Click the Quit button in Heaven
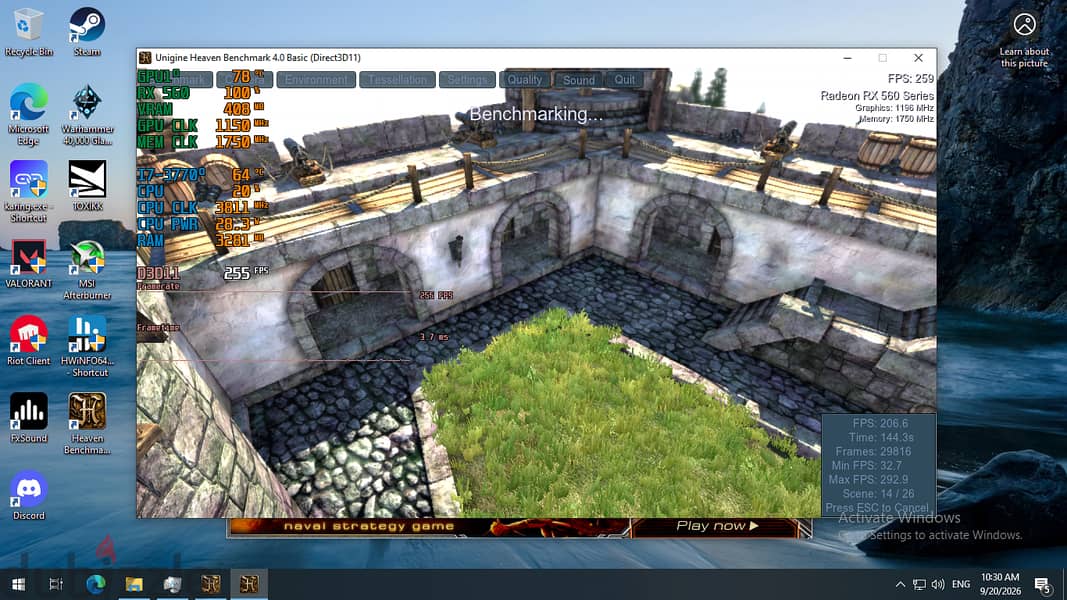Viewport: 1067px width, 600px height. tap(625, 80)
